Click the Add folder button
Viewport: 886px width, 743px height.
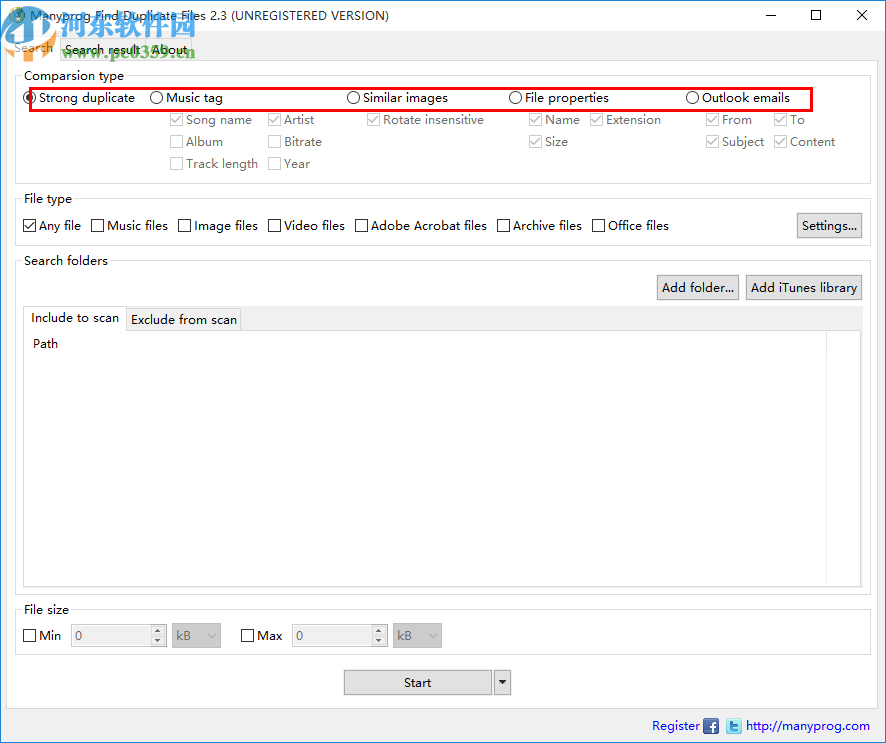(697, 287)
